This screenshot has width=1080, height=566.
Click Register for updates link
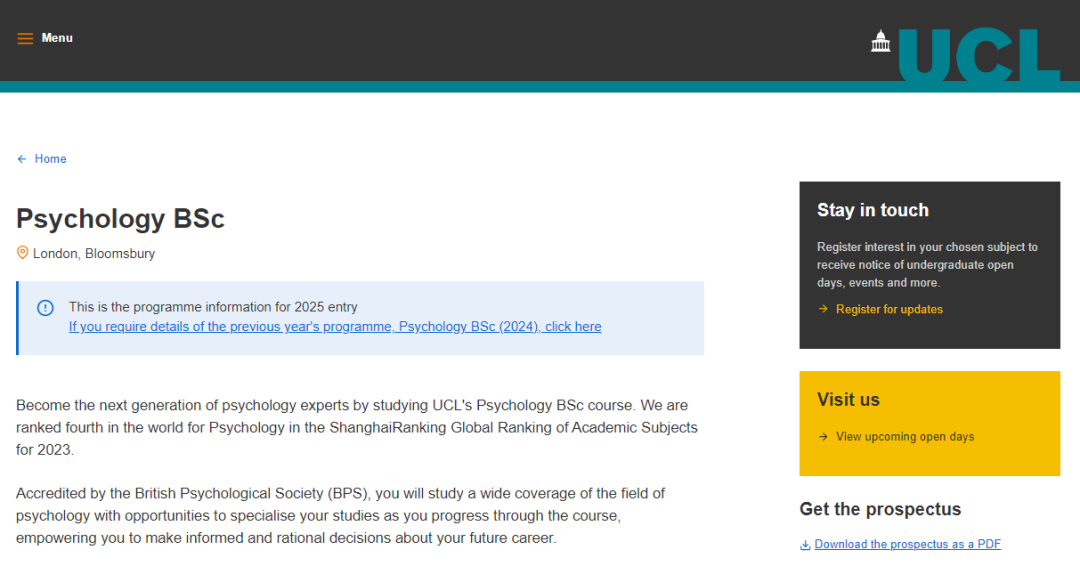pyautogui.click(x=889, y=309)
